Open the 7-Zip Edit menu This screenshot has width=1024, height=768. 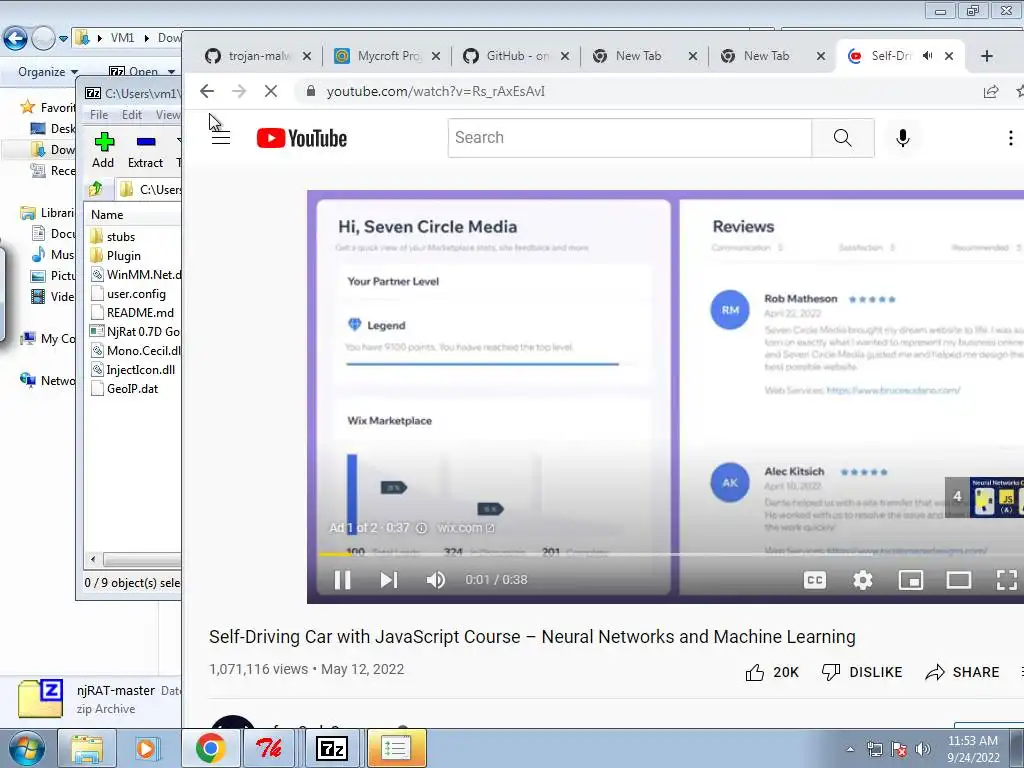[x=132, y=115]
